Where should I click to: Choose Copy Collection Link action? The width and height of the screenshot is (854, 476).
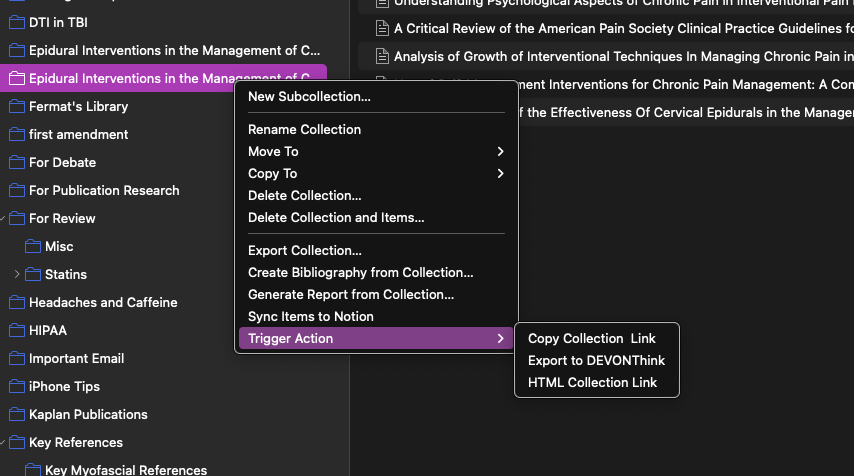591,339
